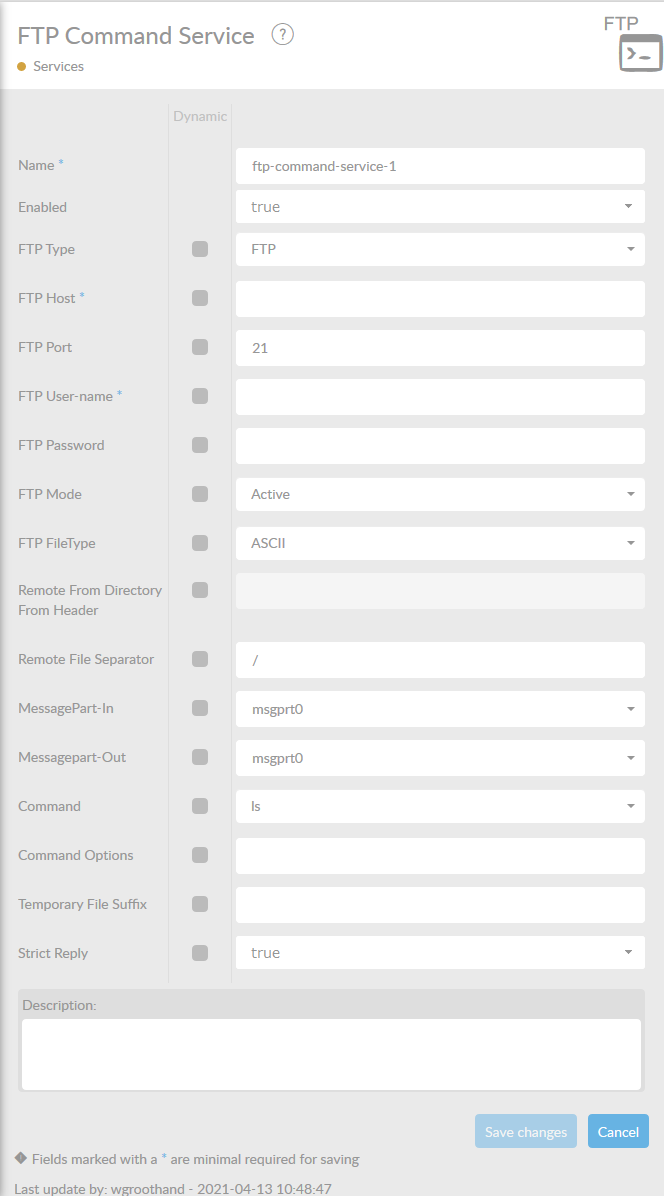
Task: Focus the FTP Host text field
Action: click(x=440, y=298)
